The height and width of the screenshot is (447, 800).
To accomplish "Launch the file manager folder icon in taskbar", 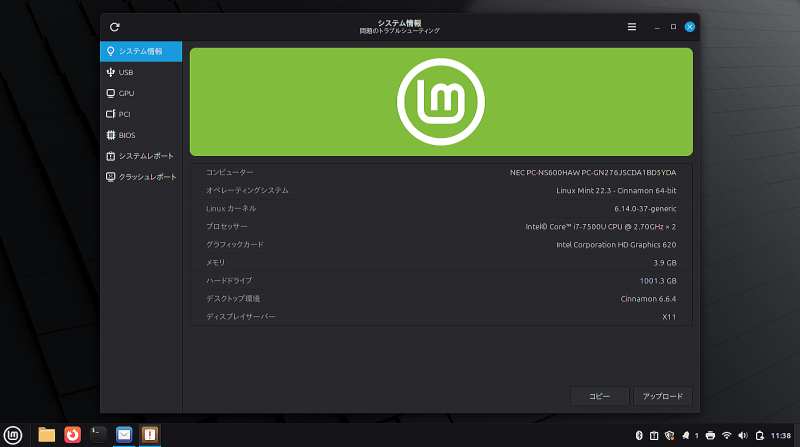I will pyautogui.click(x=46, y=434).
